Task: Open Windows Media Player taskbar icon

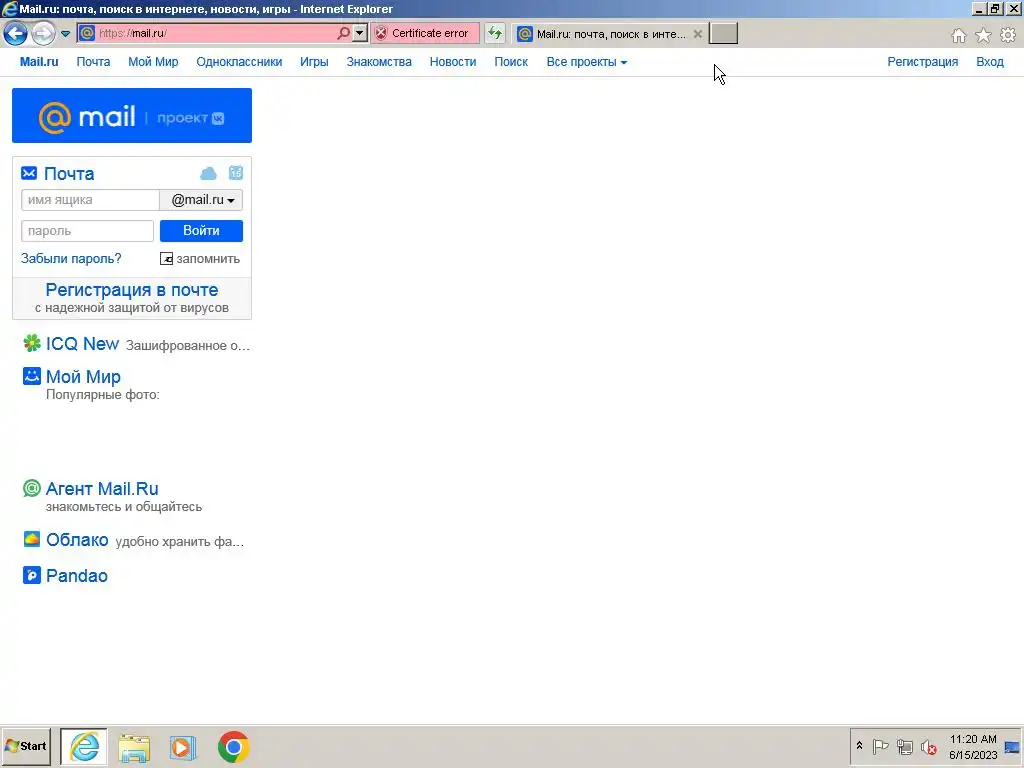Action: tap(184, 747)
